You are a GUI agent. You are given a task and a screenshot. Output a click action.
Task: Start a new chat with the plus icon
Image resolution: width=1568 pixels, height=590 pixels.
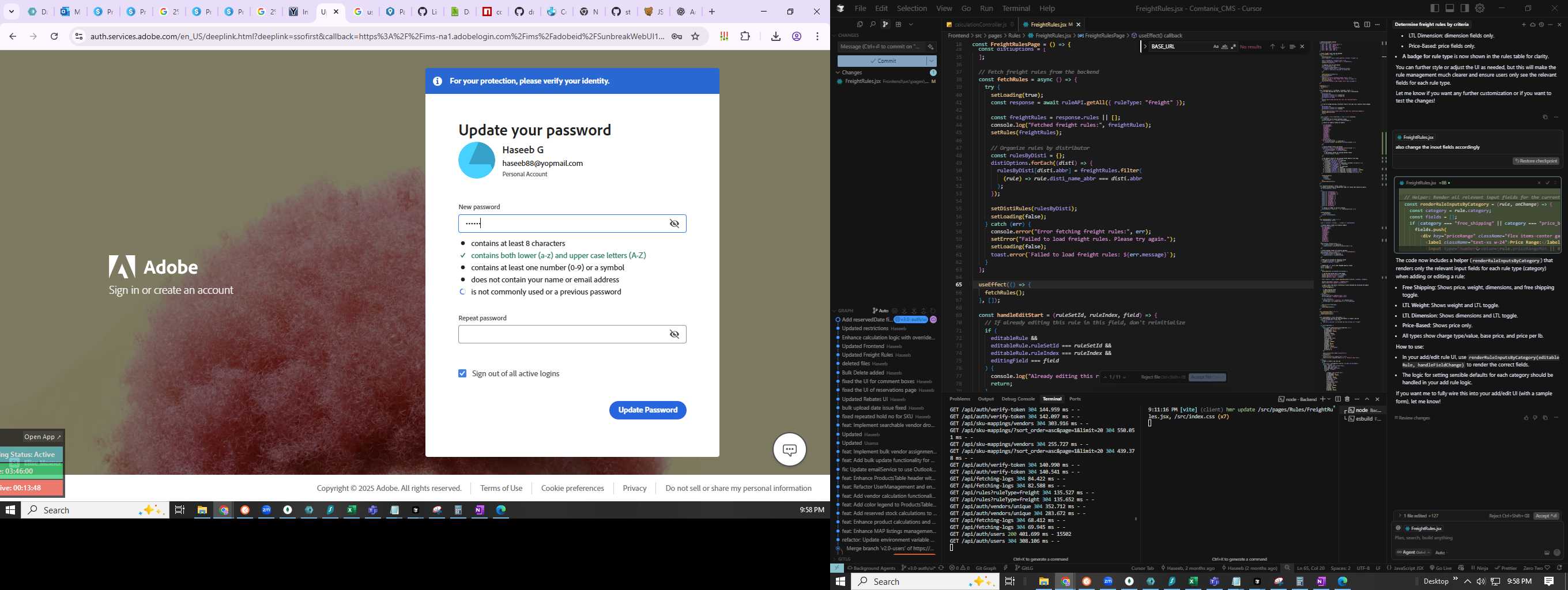(x=1524, y=24)
